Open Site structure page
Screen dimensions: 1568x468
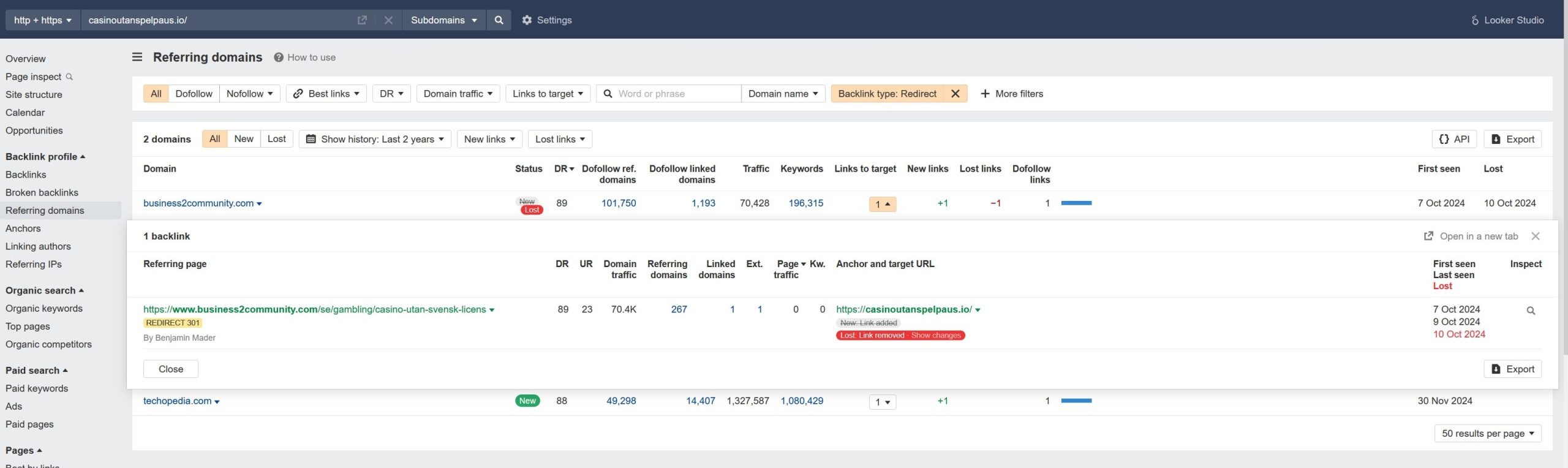34,94
